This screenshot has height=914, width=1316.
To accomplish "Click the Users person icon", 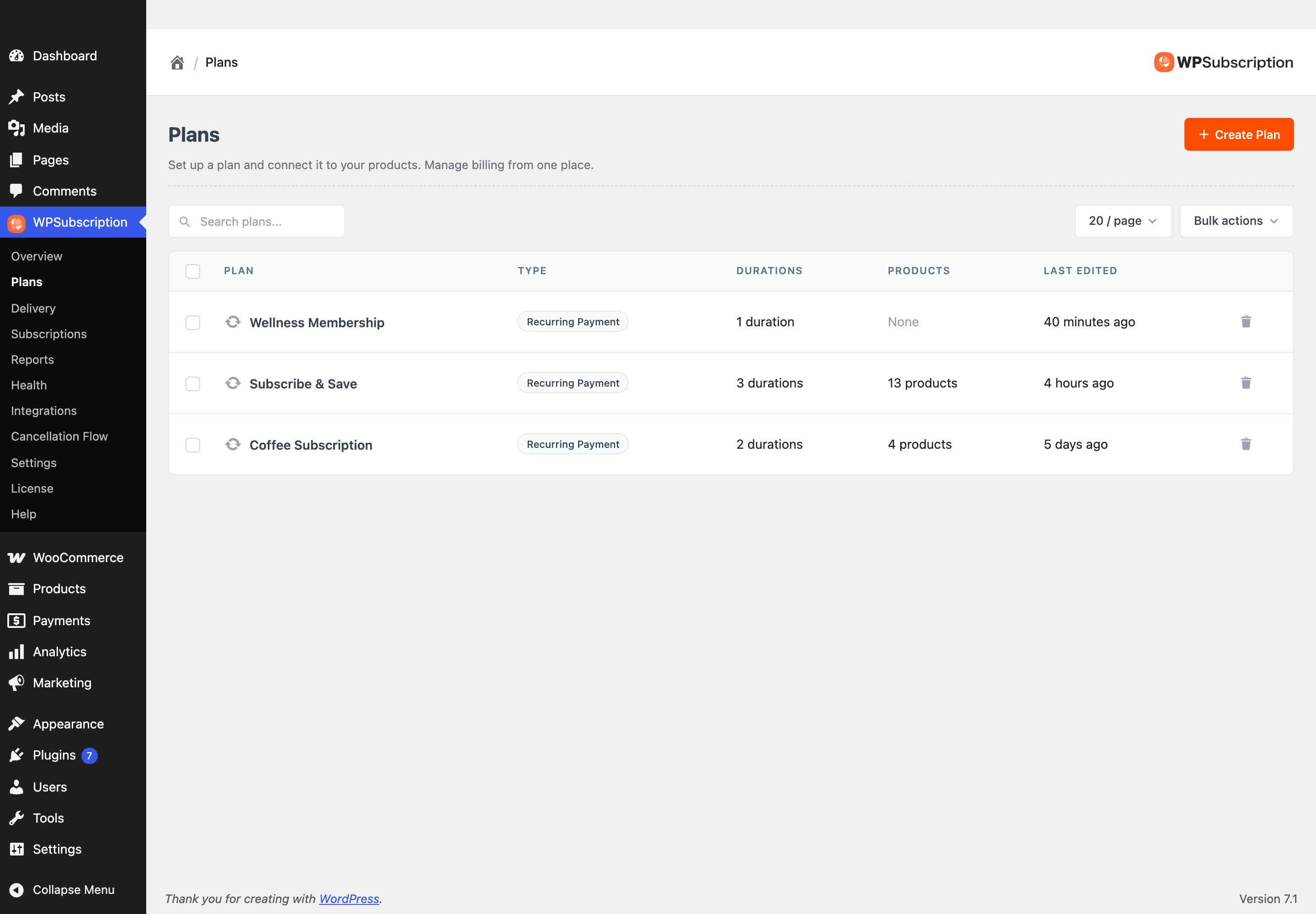I will [x=16, y=787].
